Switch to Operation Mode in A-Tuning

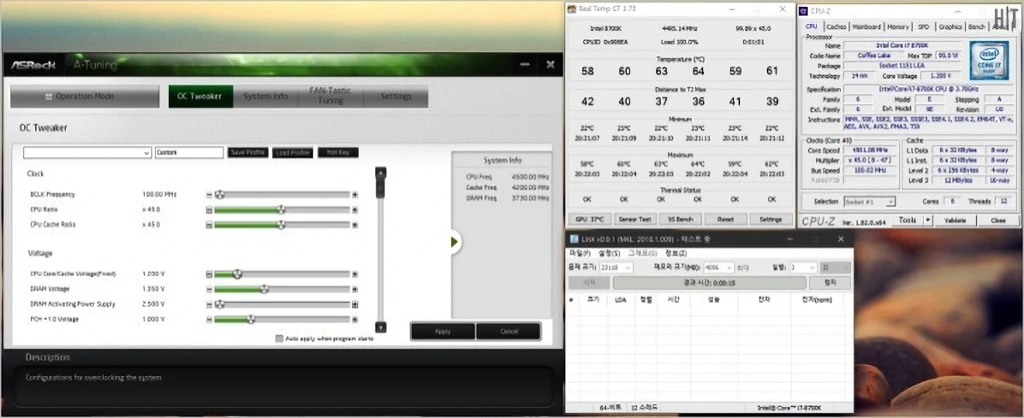84,96
